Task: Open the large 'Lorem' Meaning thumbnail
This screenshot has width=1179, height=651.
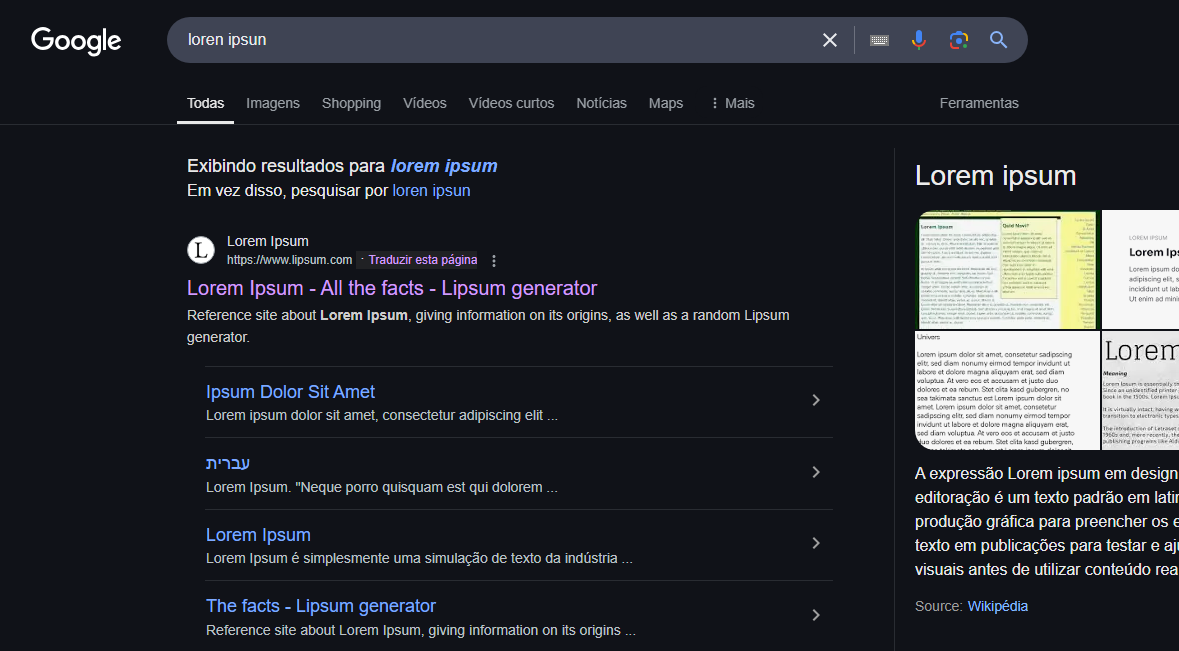Action: [x=1140, y=390]
